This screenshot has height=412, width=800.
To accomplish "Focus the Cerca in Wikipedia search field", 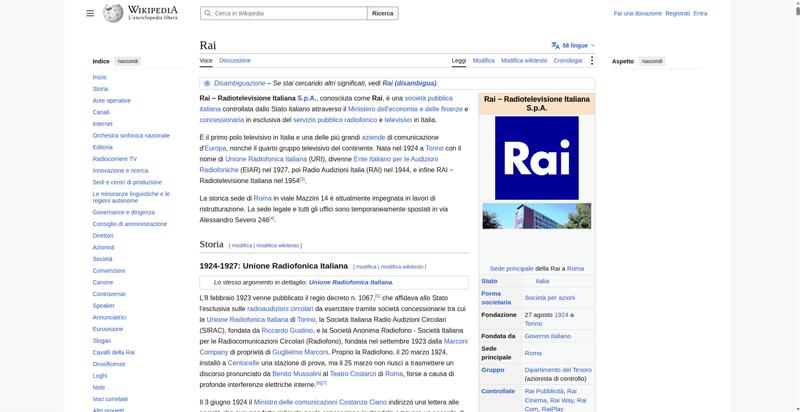I will [284, 13].
